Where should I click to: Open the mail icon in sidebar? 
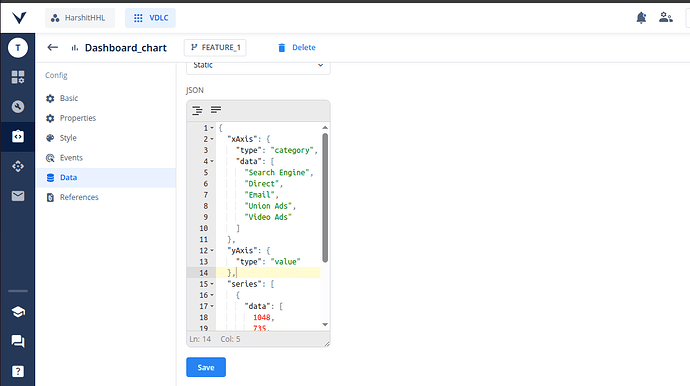pyautogui.click(x=18, y=196)
